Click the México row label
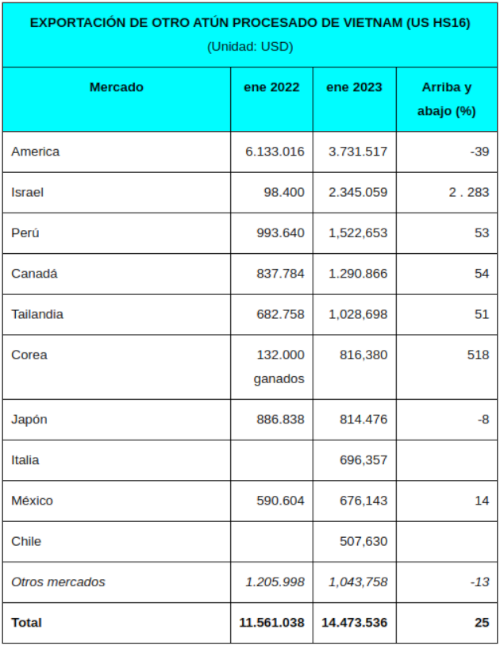 click(32, 501)
